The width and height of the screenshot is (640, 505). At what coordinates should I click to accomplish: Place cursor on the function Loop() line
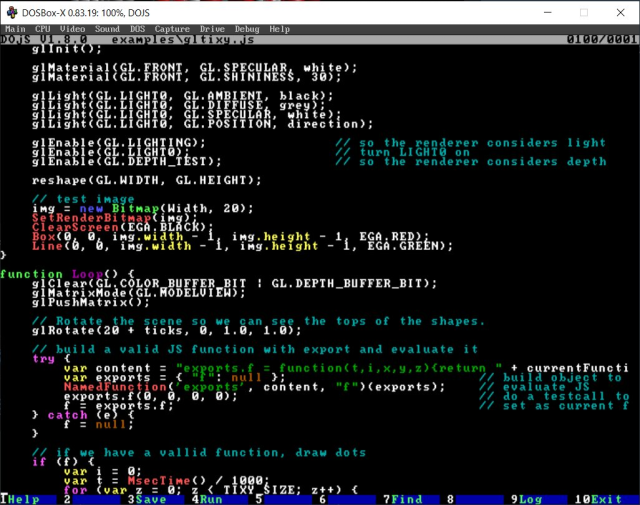[68, 273]
